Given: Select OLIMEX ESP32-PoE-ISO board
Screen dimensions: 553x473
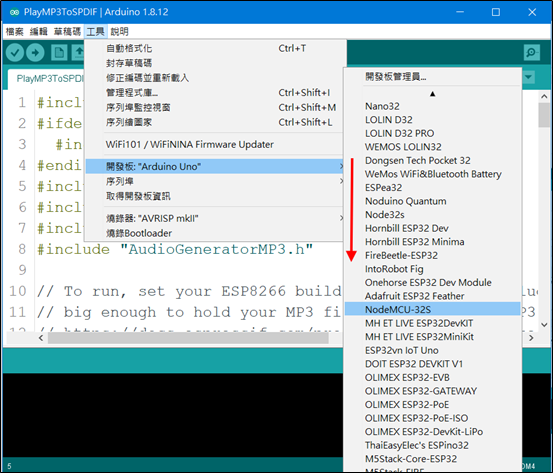Looking at the screenshot, I should (x=433, y=418).
